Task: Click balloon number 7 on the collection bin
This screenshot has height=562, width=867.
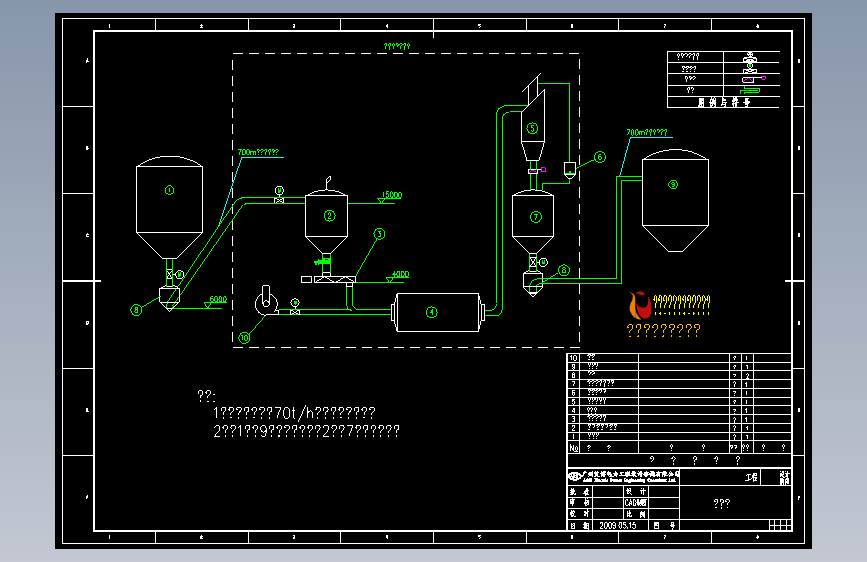Action: click(536, 217)
